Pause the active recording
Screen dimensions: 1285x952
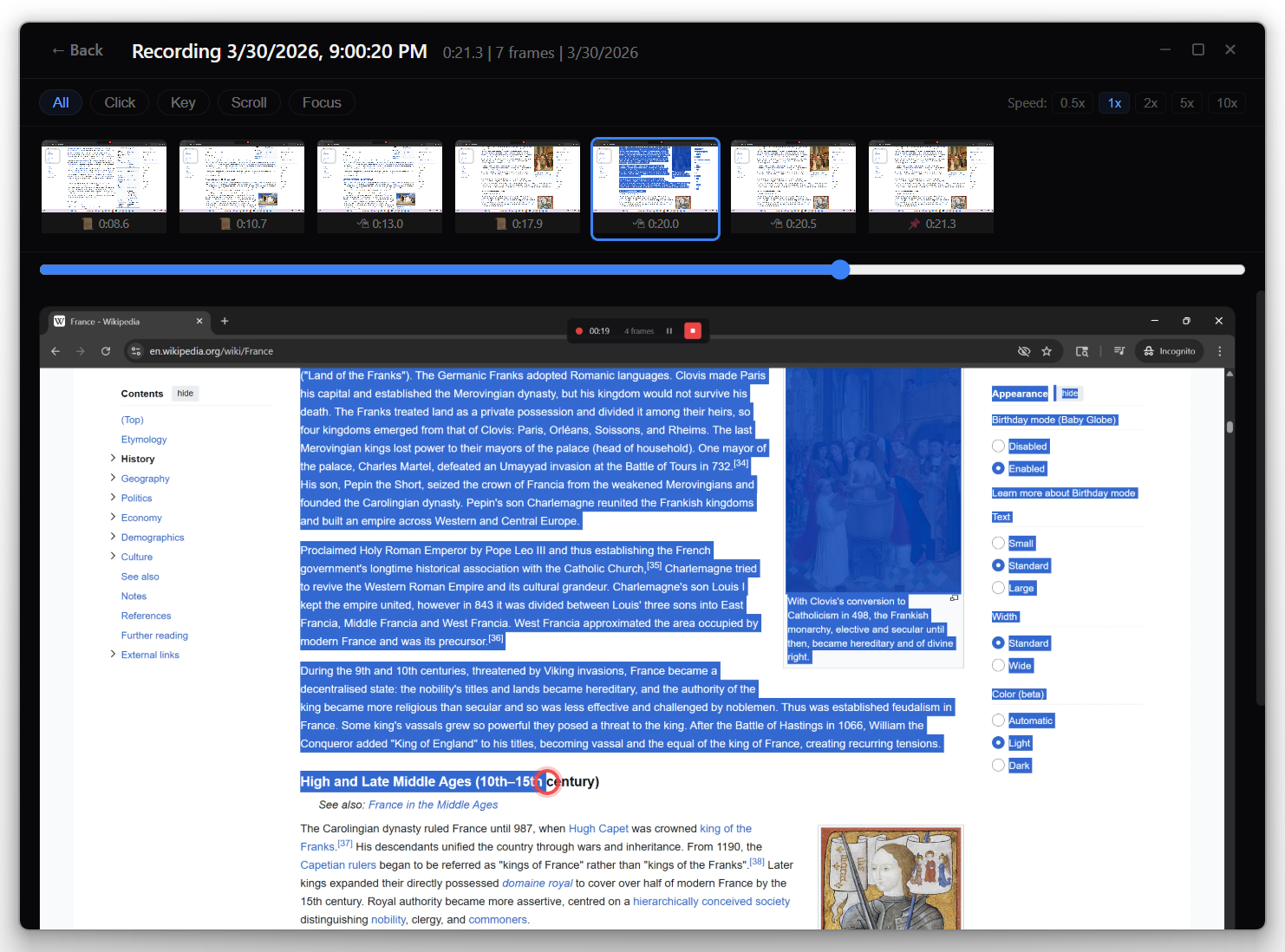tap(669, 330)
